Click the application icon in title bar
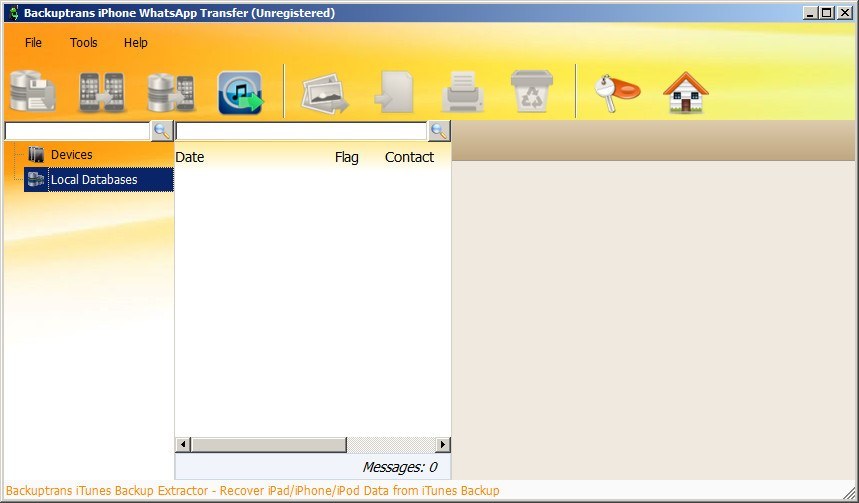 [14, 13]
